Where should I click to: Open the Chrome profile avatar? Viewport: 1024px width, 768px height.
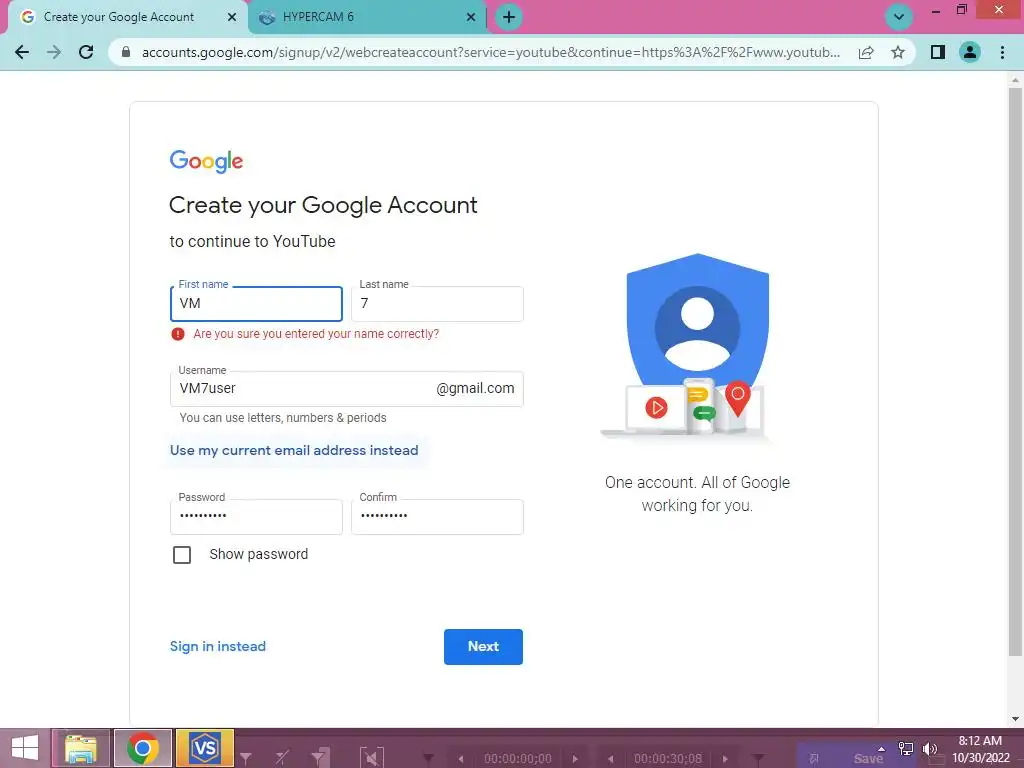click(x=970, y=52)
